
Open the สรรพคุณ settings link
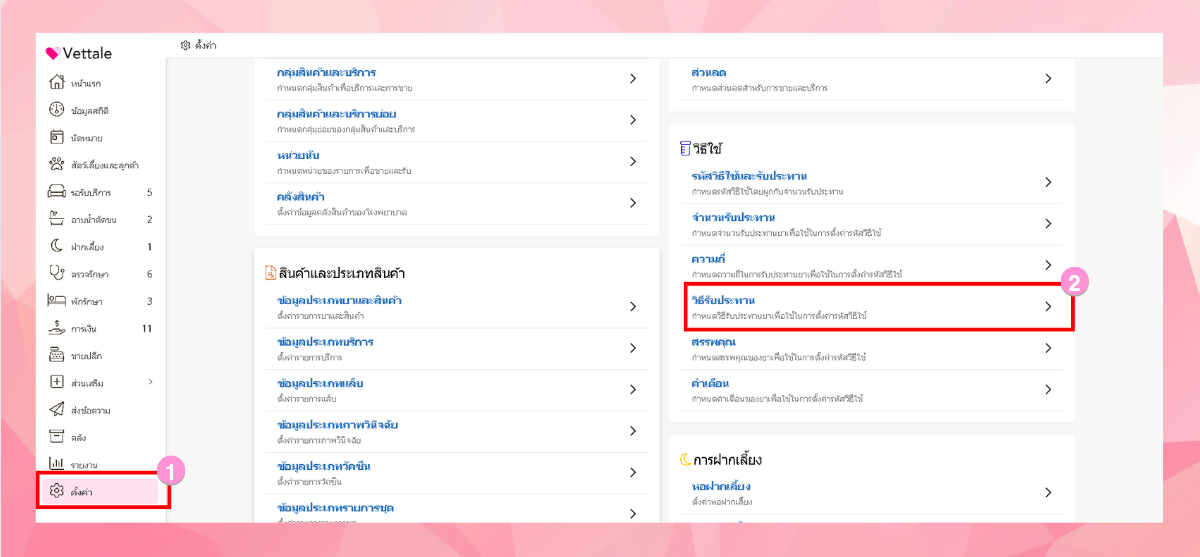pos(714,342)
